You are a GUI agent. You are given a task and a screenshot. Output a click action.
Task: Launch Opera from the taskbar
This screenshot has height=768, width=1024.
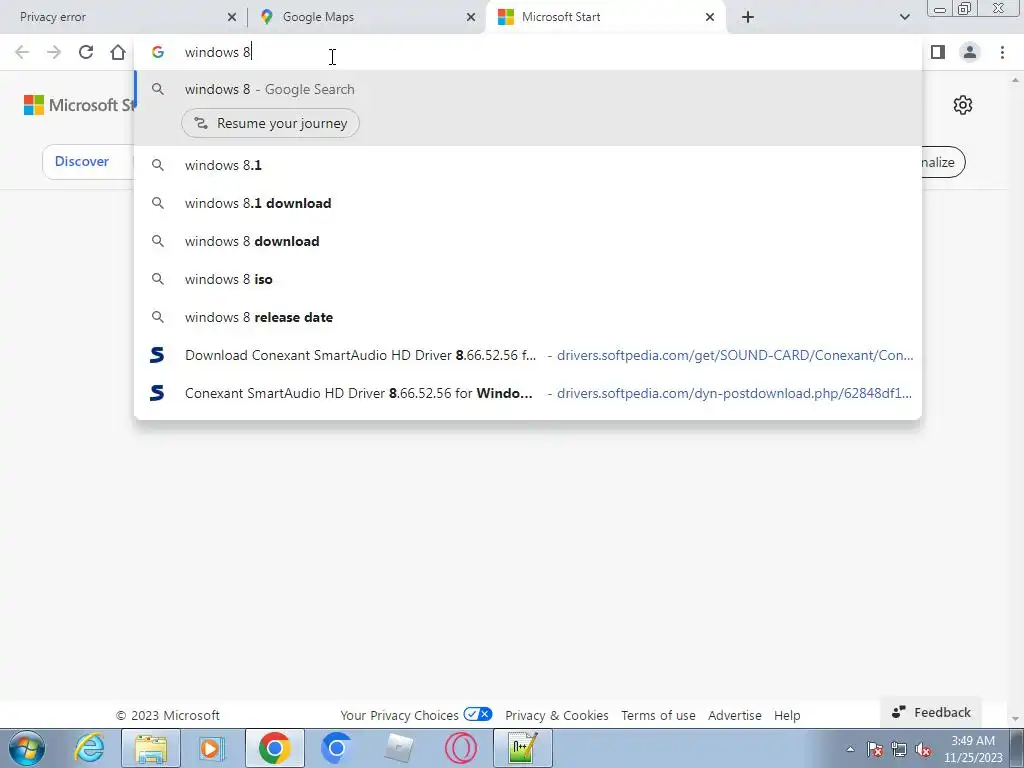click(460, 748)
